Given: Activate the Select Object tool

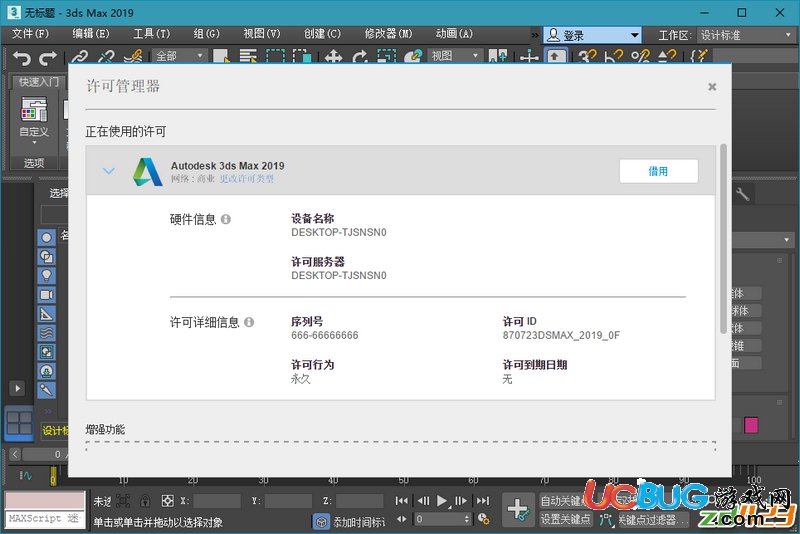Looking at the screenshot, I should (x=221, y=57).
